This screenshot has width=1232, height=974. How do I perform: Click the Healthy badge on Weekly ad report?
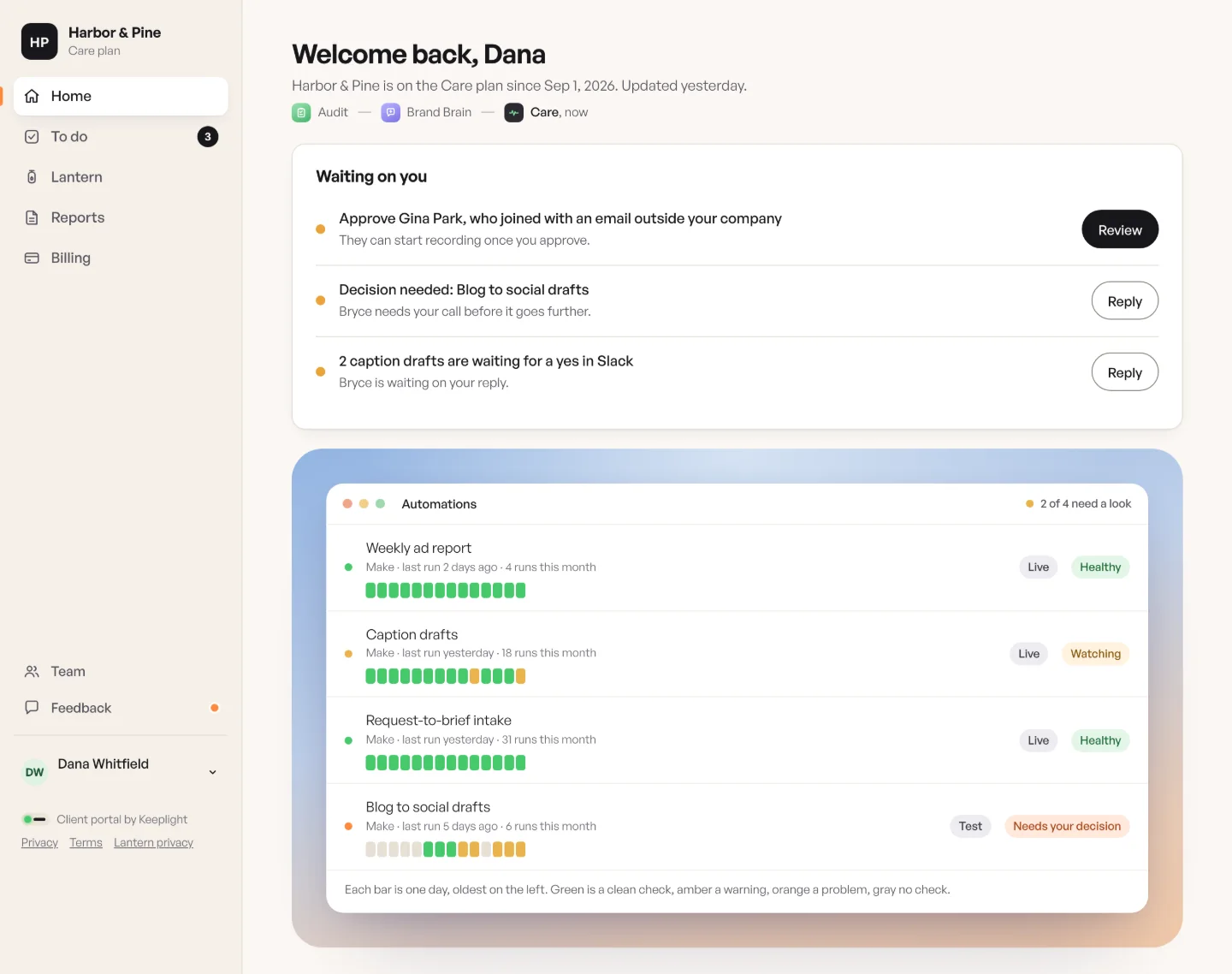pyautogui.click(x=1100, y=567)
